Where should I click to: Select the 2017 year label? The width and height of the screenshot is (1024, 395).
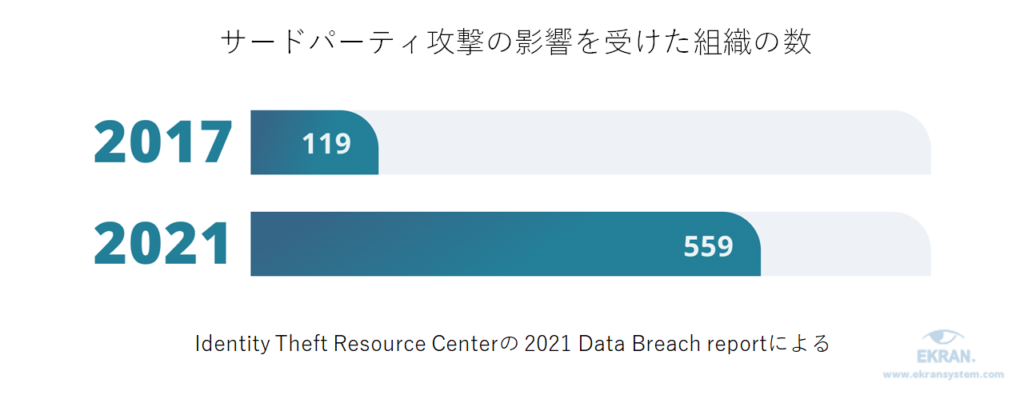[x=163, y=142]
